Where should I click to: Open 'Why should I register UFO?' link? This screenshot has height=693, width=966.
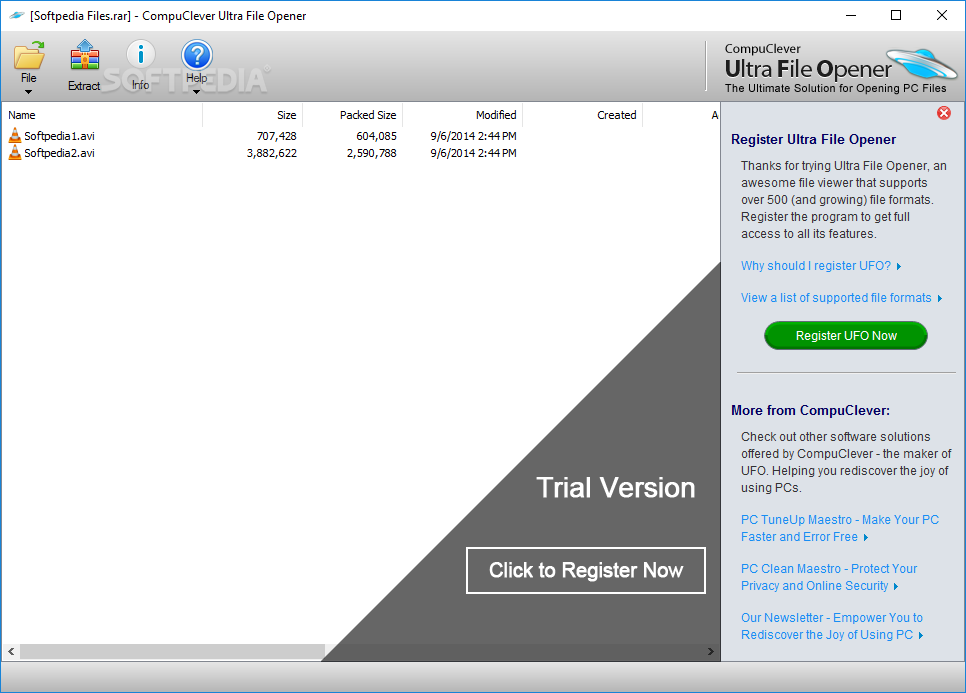pyautogui.click(x=821, y=265)
